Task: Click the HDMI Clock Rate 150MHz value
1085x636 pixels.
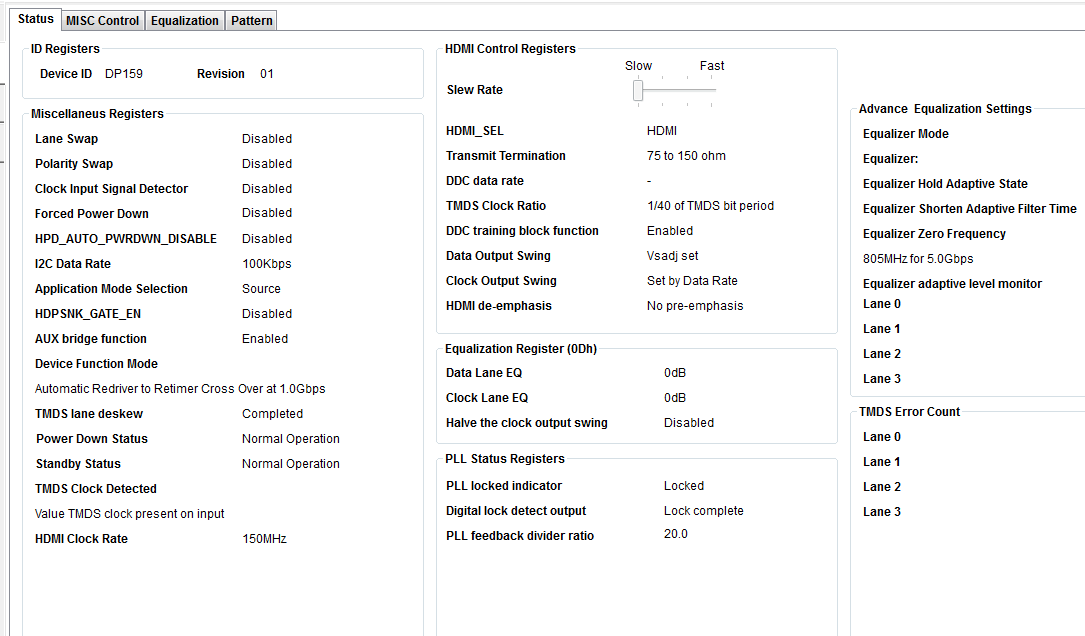Action: (264, 539)
